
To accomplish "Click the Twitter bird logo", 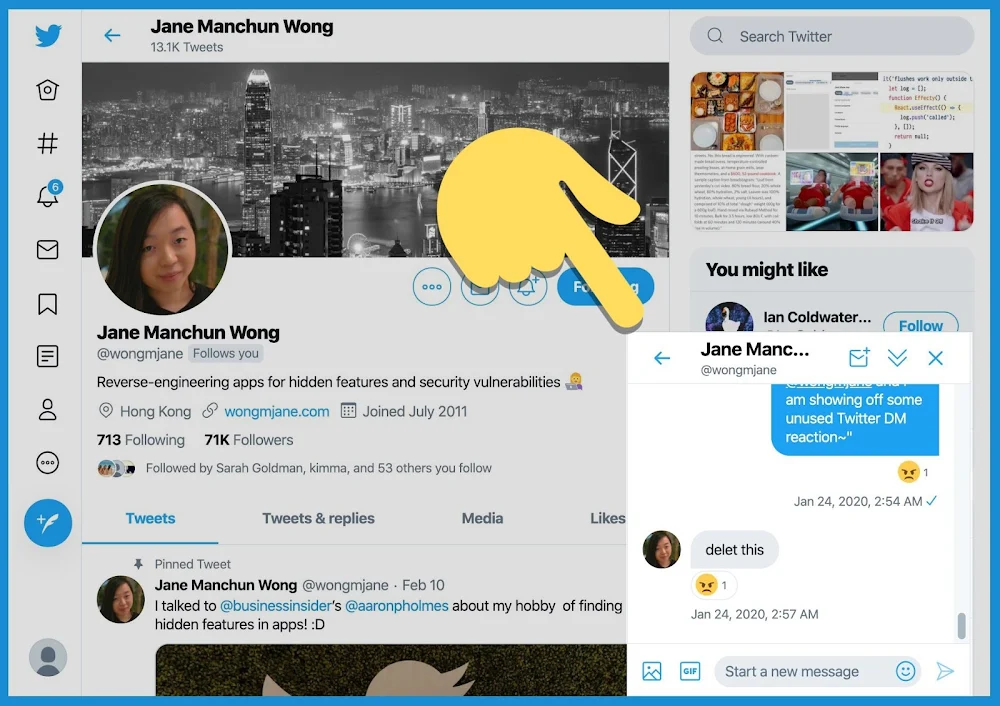I will tap(48, 35).
